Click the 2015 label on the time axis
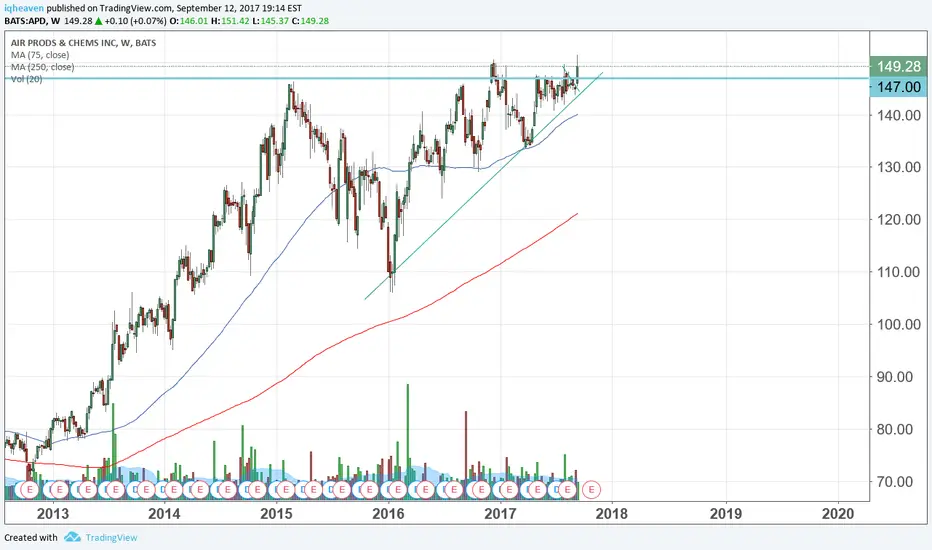Image resolution: width=932 pixels, height=550 pixels. [x=276, y=513]
